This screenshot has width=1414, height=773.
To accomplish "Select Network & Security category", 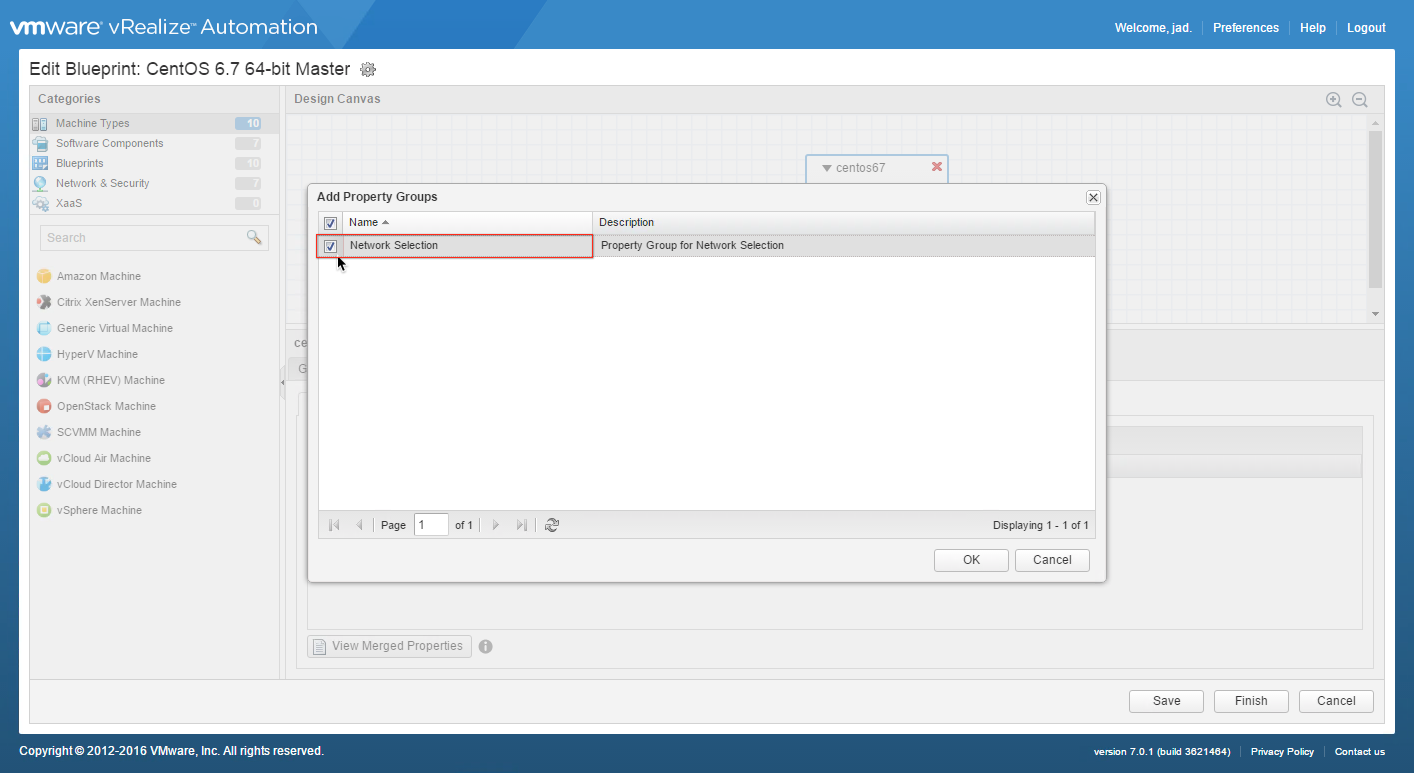I will tap(155, 184).
